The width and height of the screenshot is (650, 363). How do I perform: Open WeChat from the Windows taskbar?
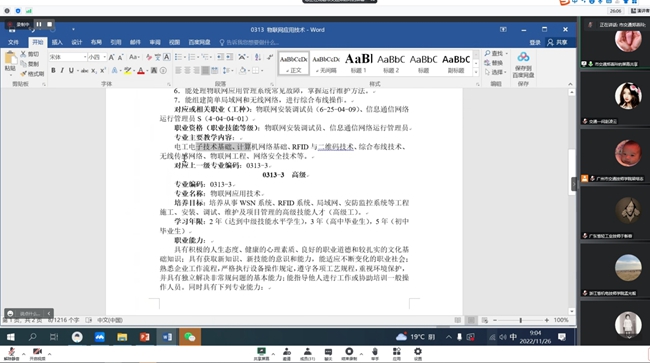(190, 337)
